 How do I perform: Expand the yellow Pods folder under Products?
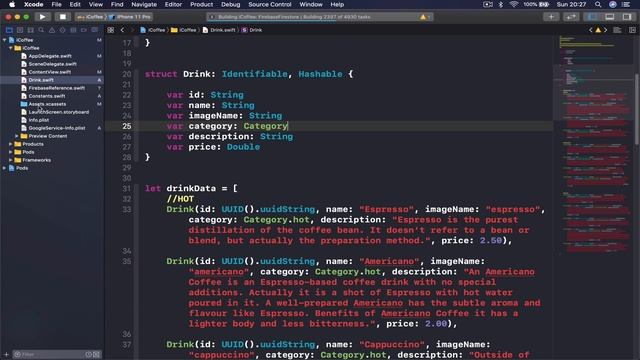pos(11,152)
